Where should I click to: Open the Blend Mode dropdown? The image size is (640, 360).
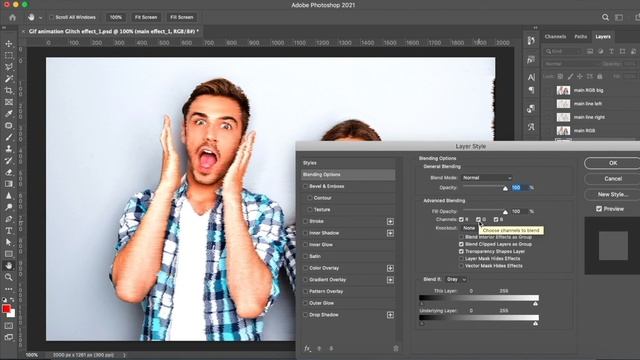pyautogui.click(x=487, y=178)
